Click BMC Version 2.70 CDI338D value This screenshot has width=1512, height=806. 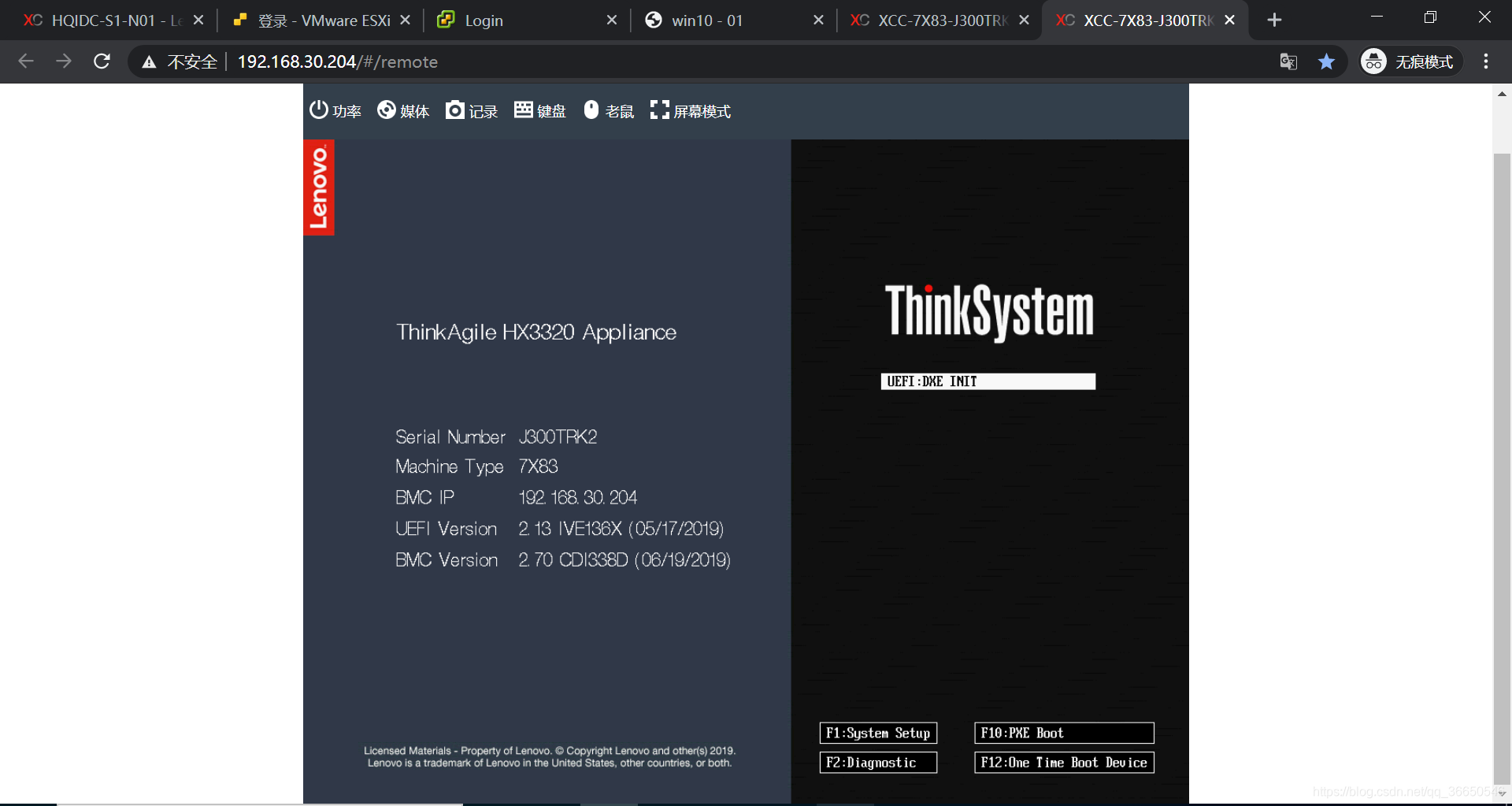point(624,560)
